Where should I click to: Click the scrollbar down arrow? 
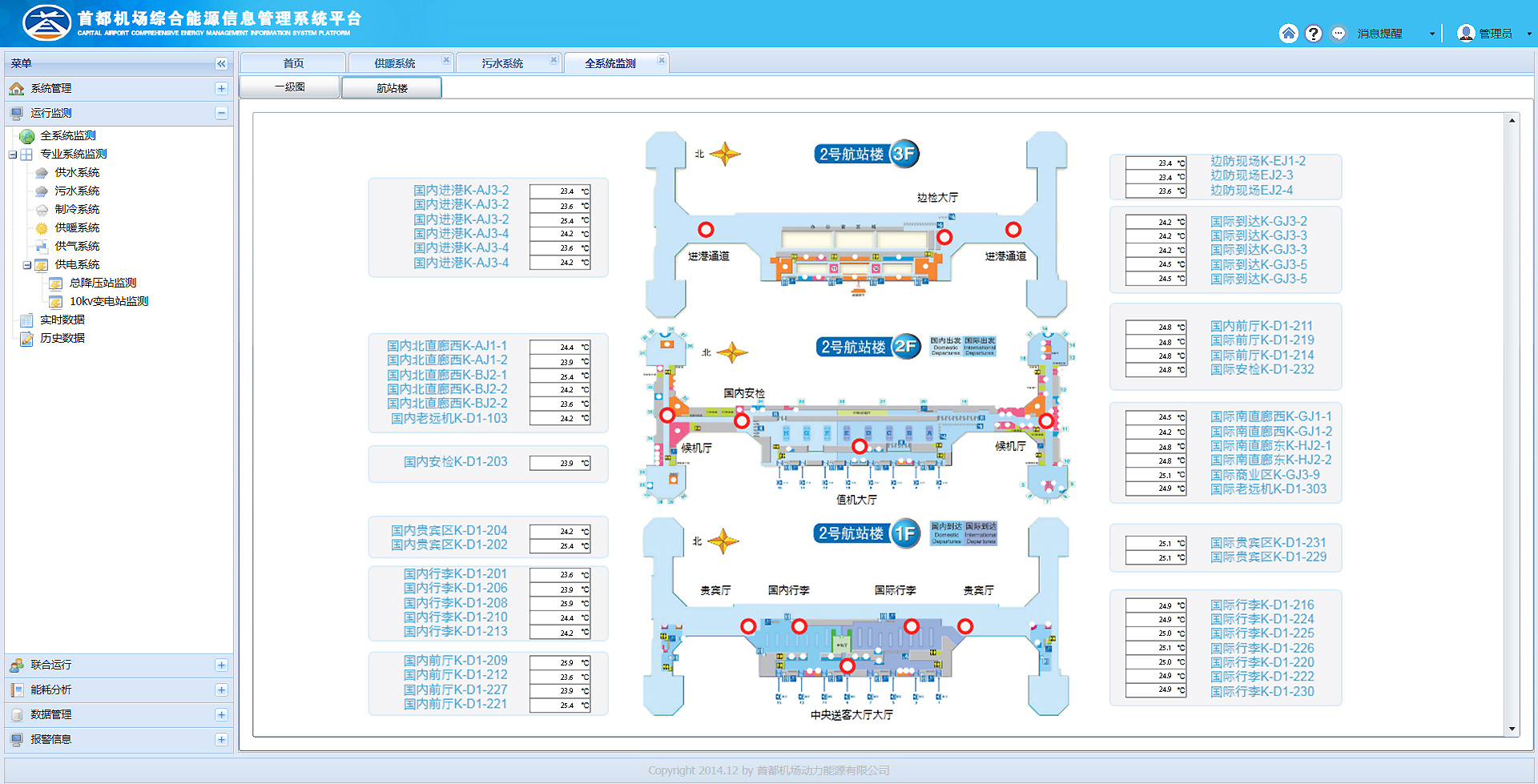point(1512,729)
